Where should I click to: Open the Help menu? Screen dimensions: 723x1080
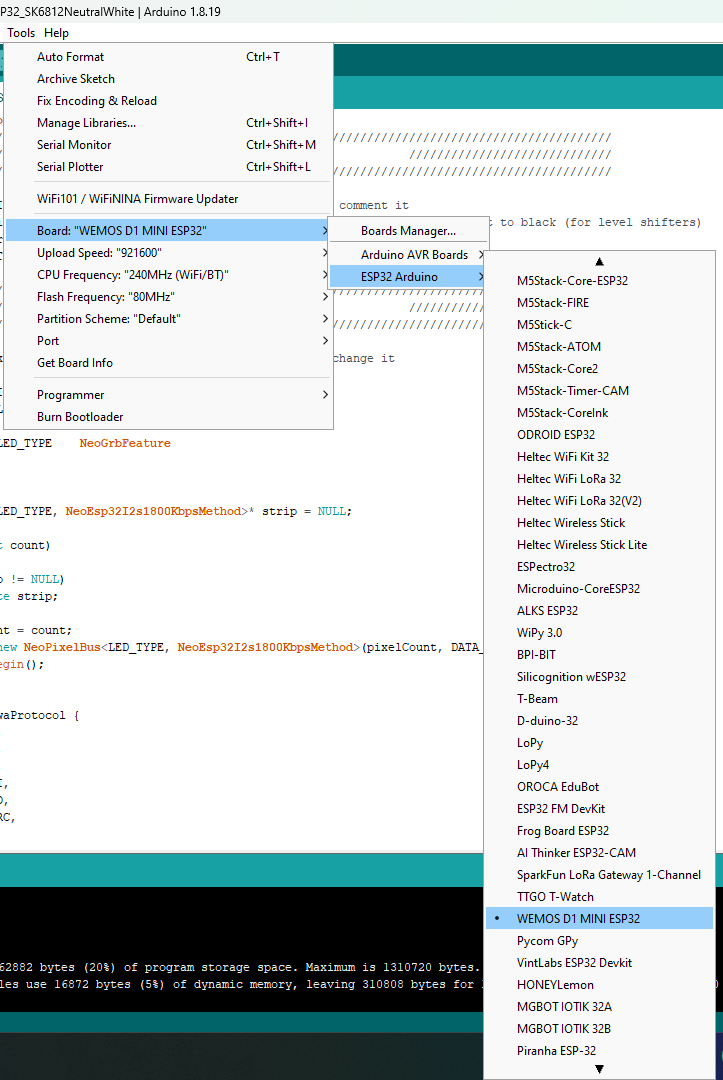56,32
